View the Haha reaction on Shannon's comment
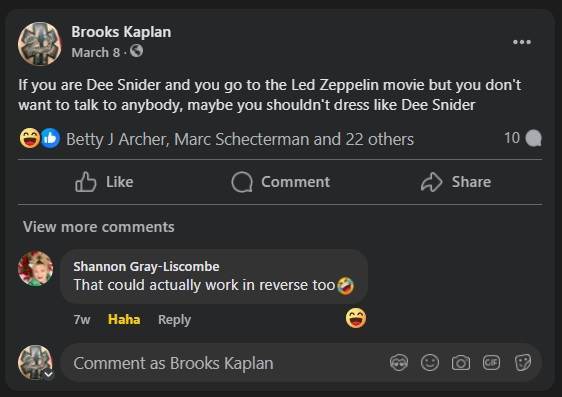 [356, 318]
